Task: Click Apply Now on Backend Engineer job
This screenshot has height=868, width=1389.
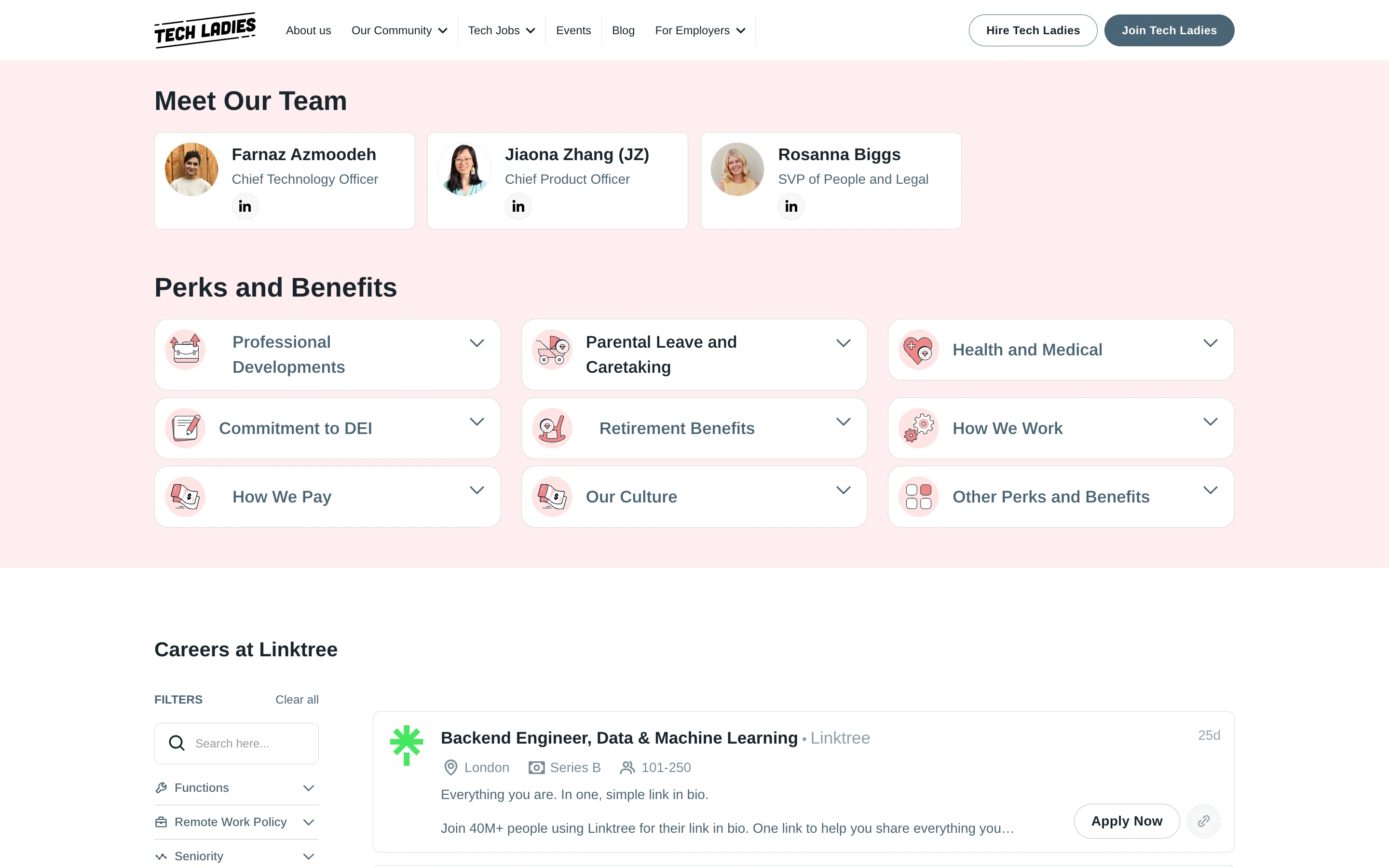Action: click(1126, 821)
